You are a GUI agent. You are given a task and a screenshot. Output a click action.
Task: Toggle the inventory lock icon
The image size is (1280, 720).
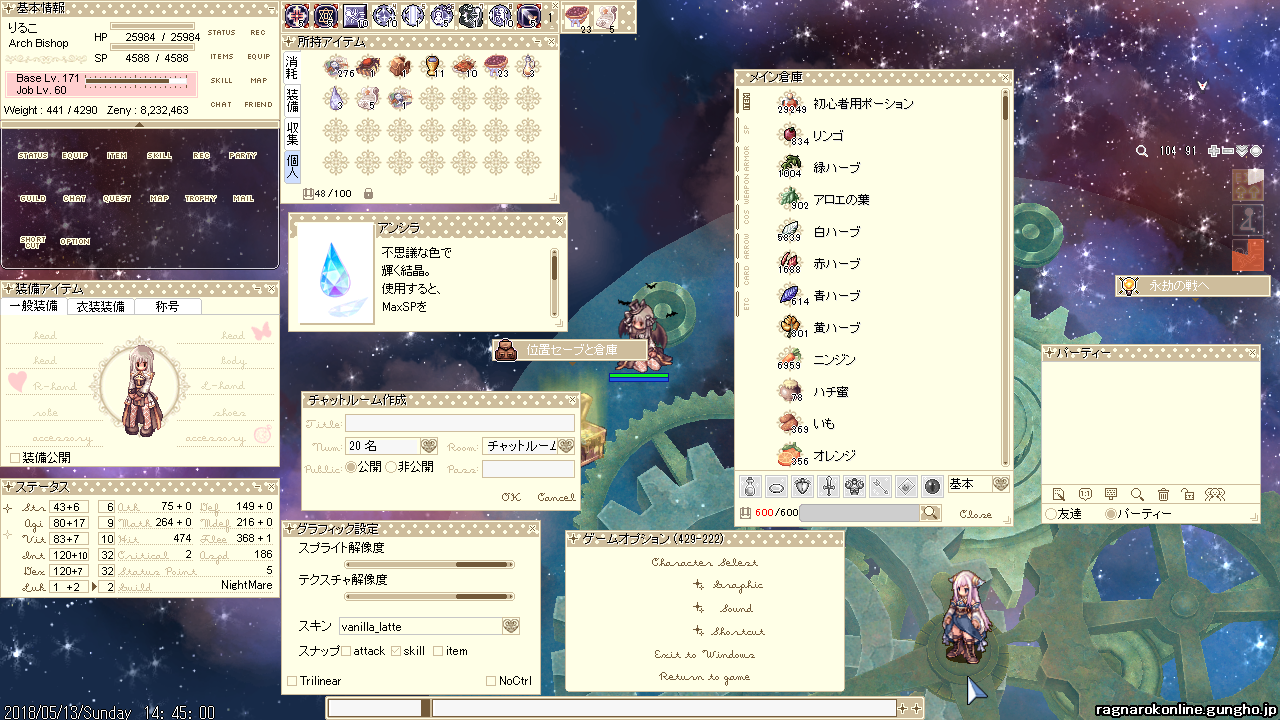point(368,194)
